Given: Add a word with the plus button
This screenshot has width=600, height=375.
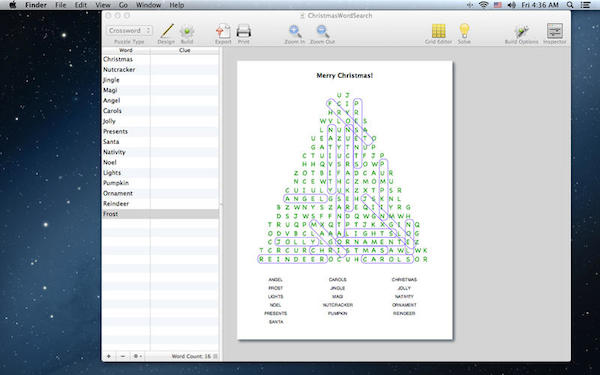Looking at the screenshot, I should point(109,356).
